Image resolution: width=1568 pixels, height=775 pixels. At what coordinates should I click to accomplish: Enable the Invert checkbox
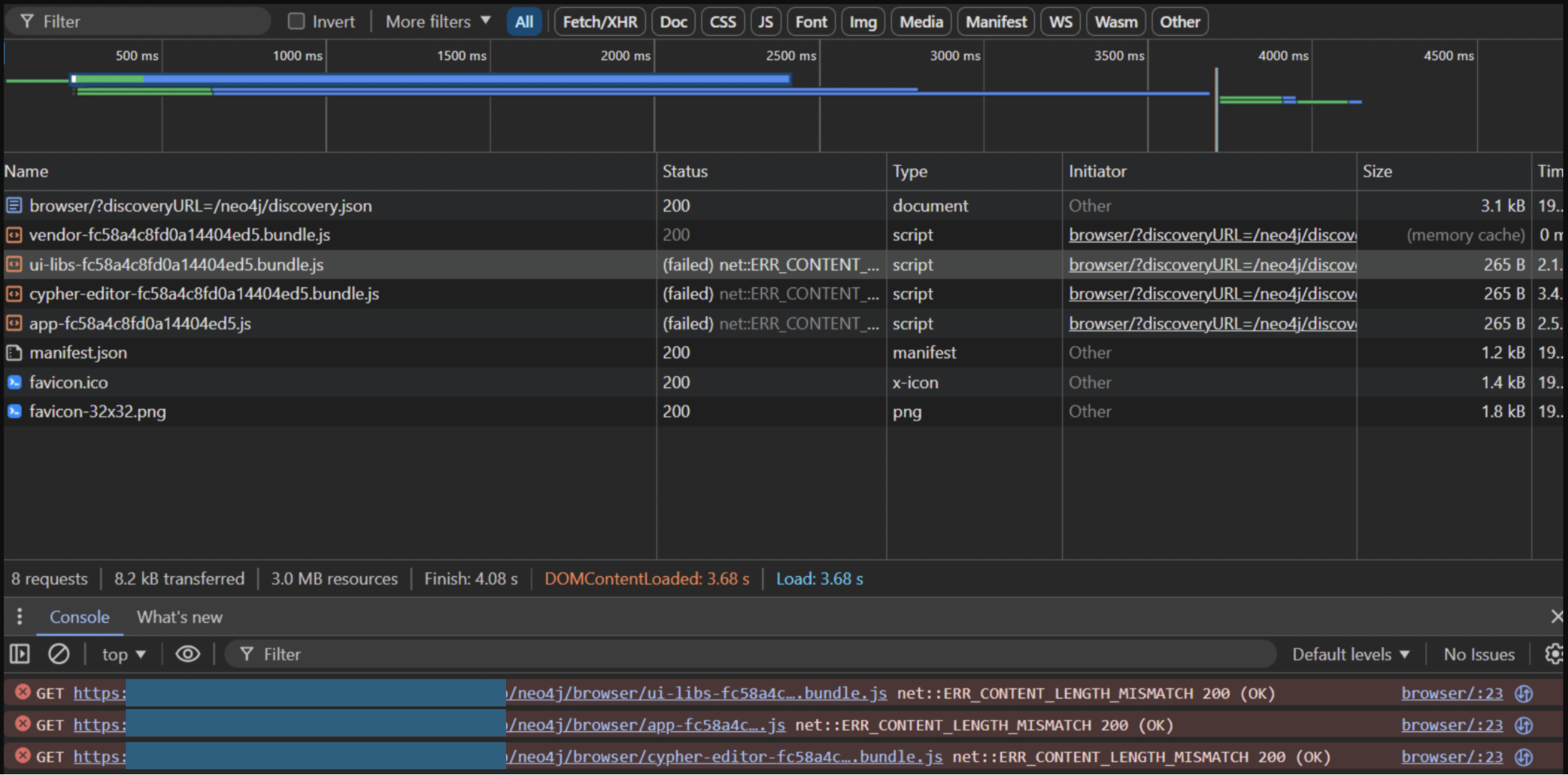(x=296, y=21)
